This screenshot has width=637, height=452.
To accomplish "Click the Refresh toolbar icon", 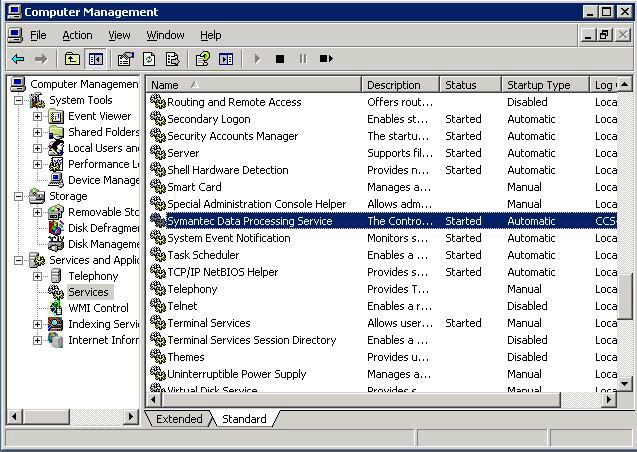I will (x=149, y=59).
